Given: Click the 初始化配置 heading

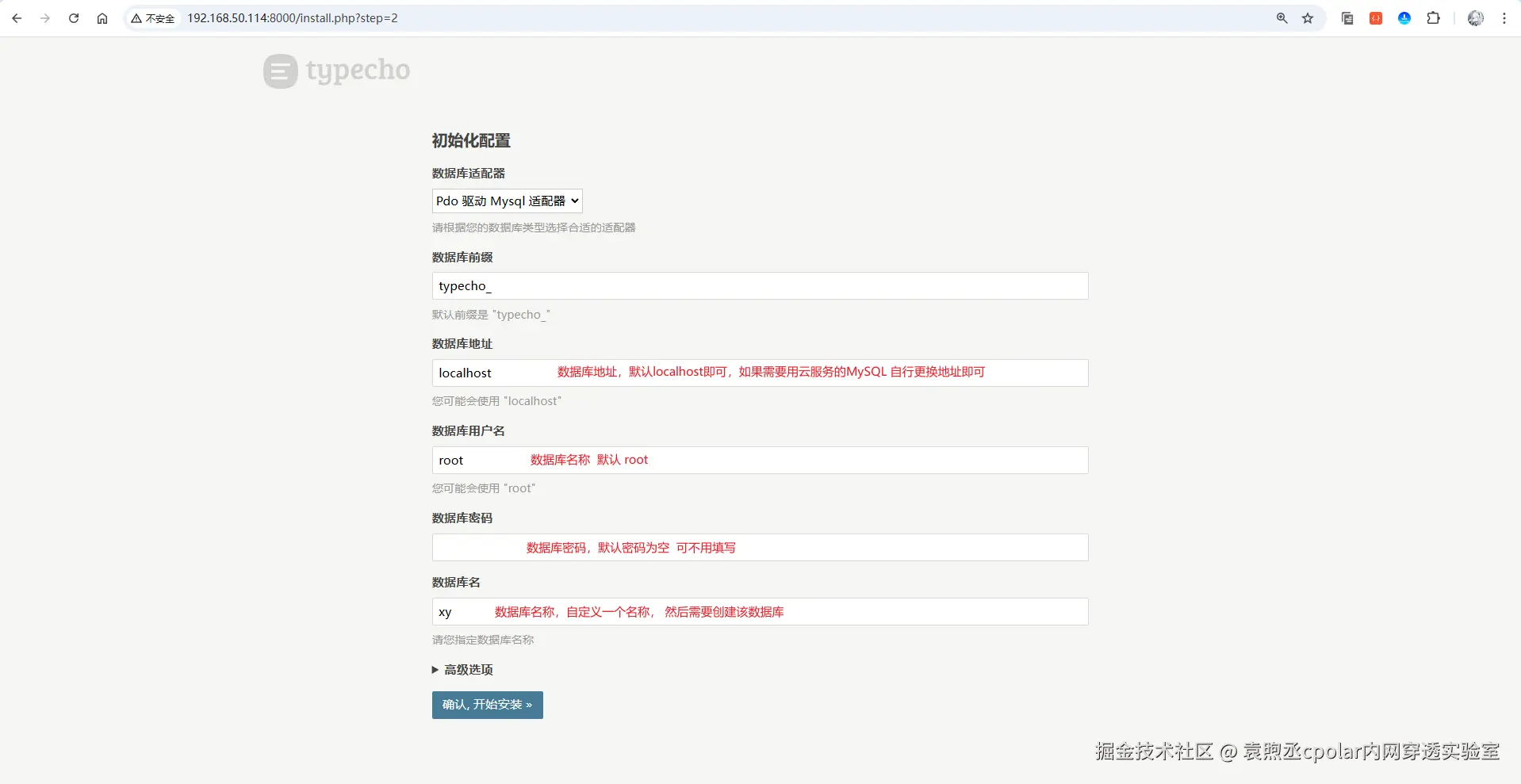Looking at the screenshot, I should [x=471, y=141].
